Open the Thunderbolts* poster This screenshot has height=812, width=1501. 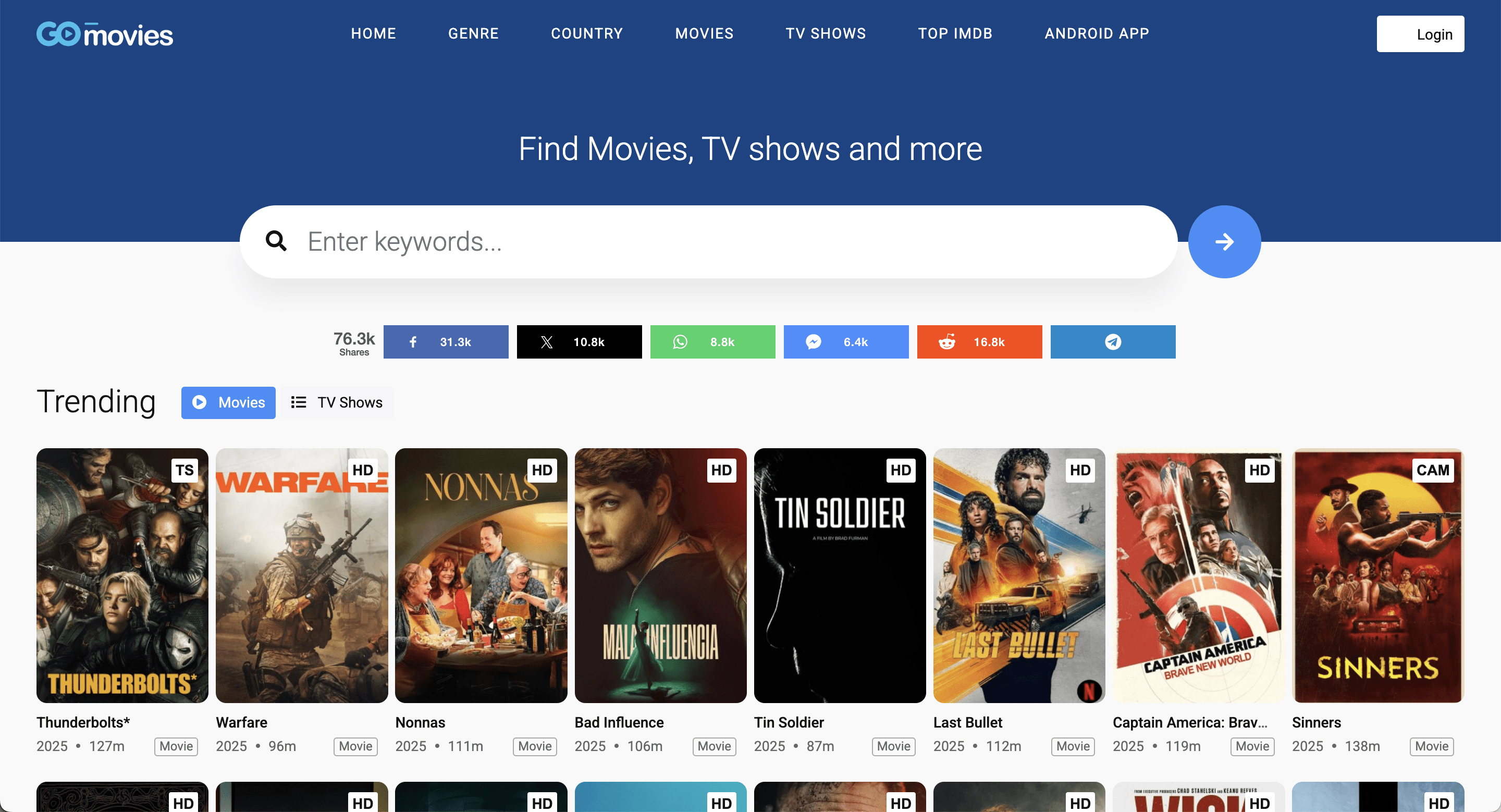click(122, 575)
